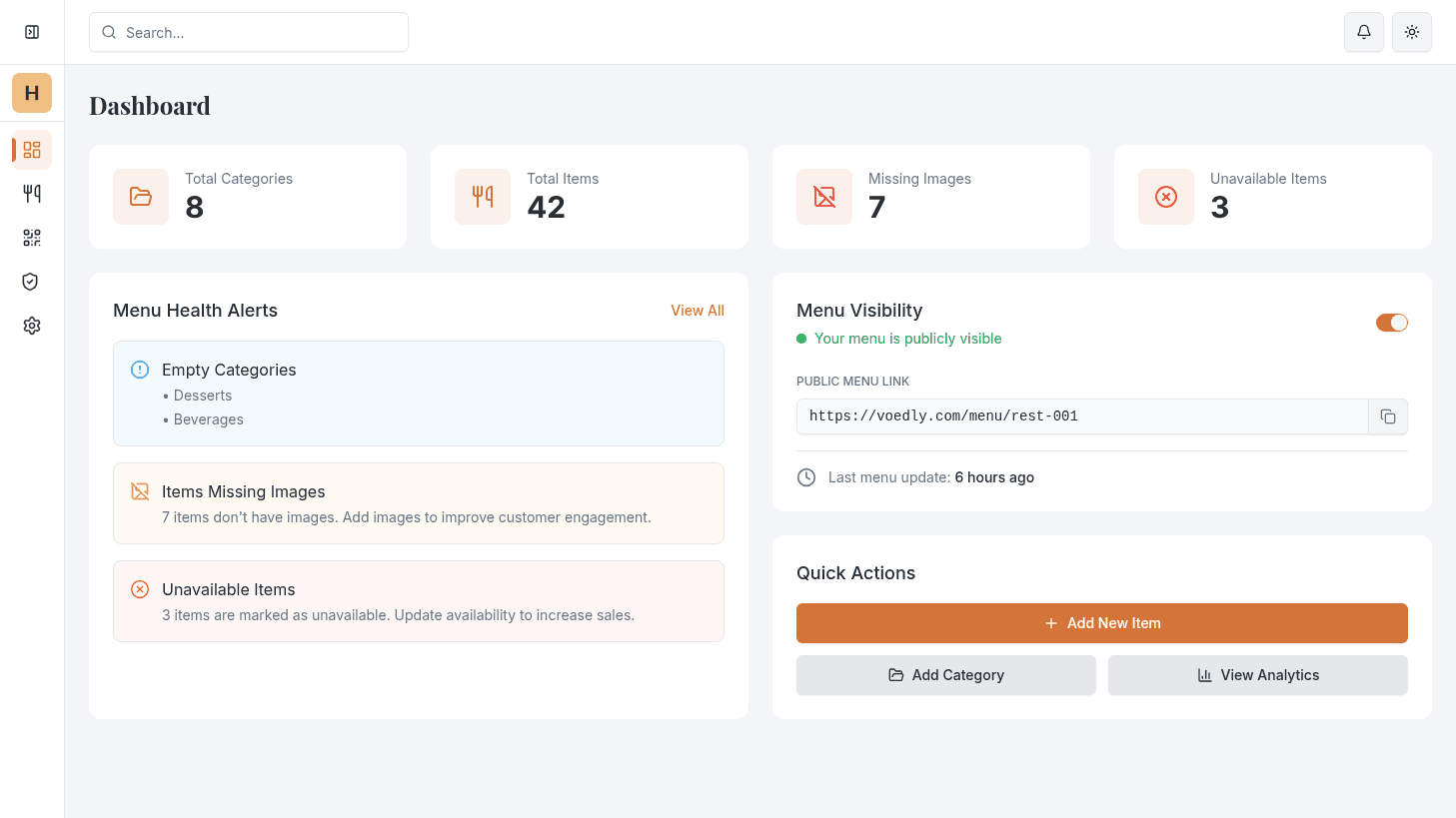Click the shield verification icon in sidebar
The height and width of the screenshot is (818, 1456).
tap(31, 281)
